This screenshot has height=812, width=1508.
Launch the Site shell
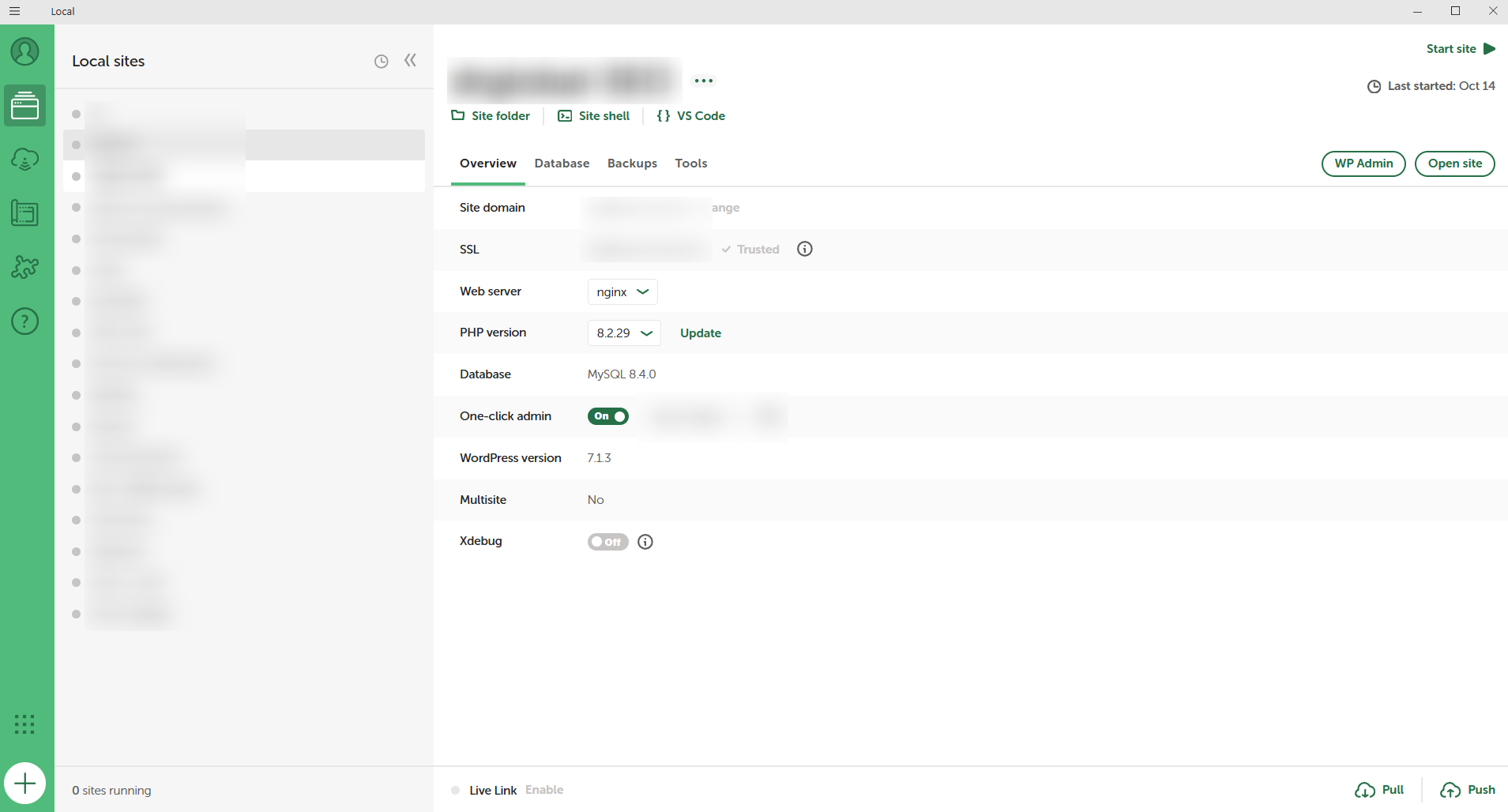(x=594, y=116)
